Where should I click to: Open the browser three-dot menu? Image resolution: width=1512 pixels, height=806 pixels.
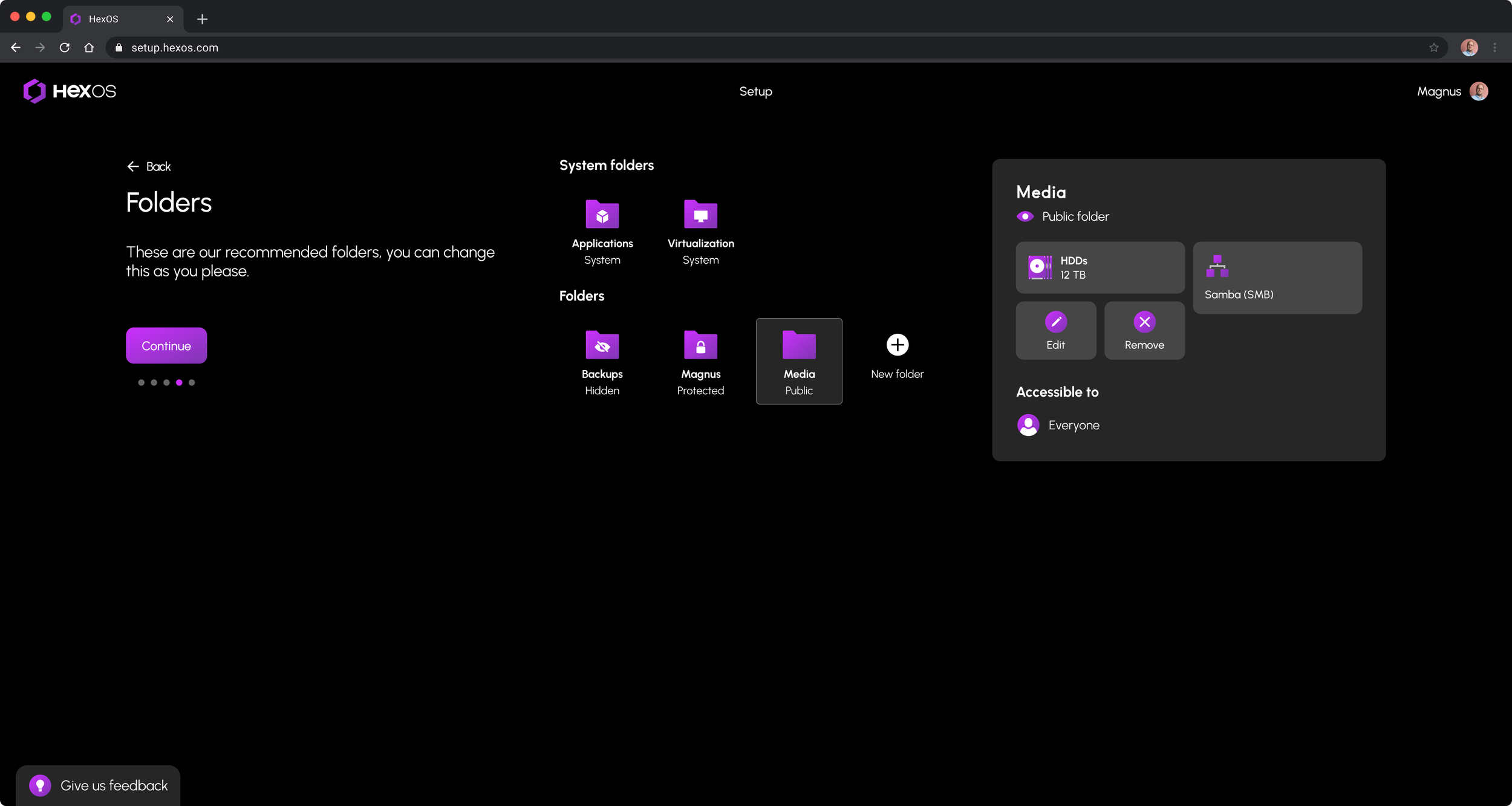point(1494,48)
